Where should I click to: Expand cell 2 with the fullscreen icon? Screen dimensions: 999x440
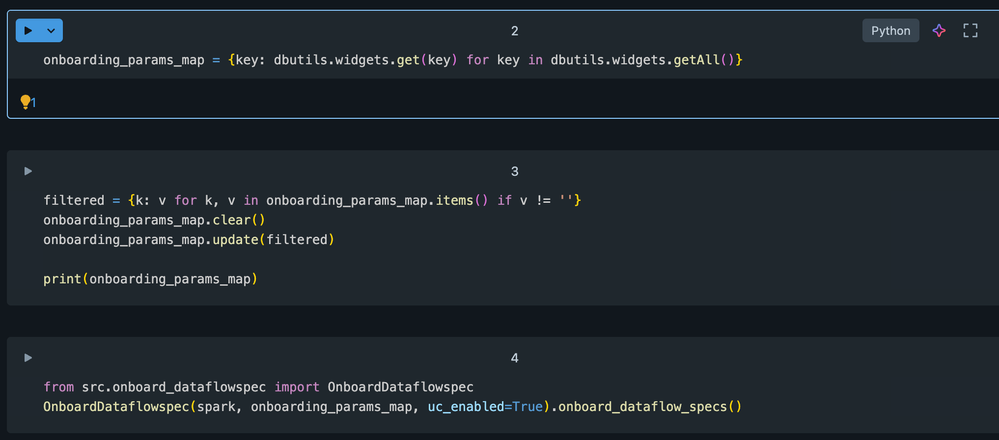click(x=970, y=31)
